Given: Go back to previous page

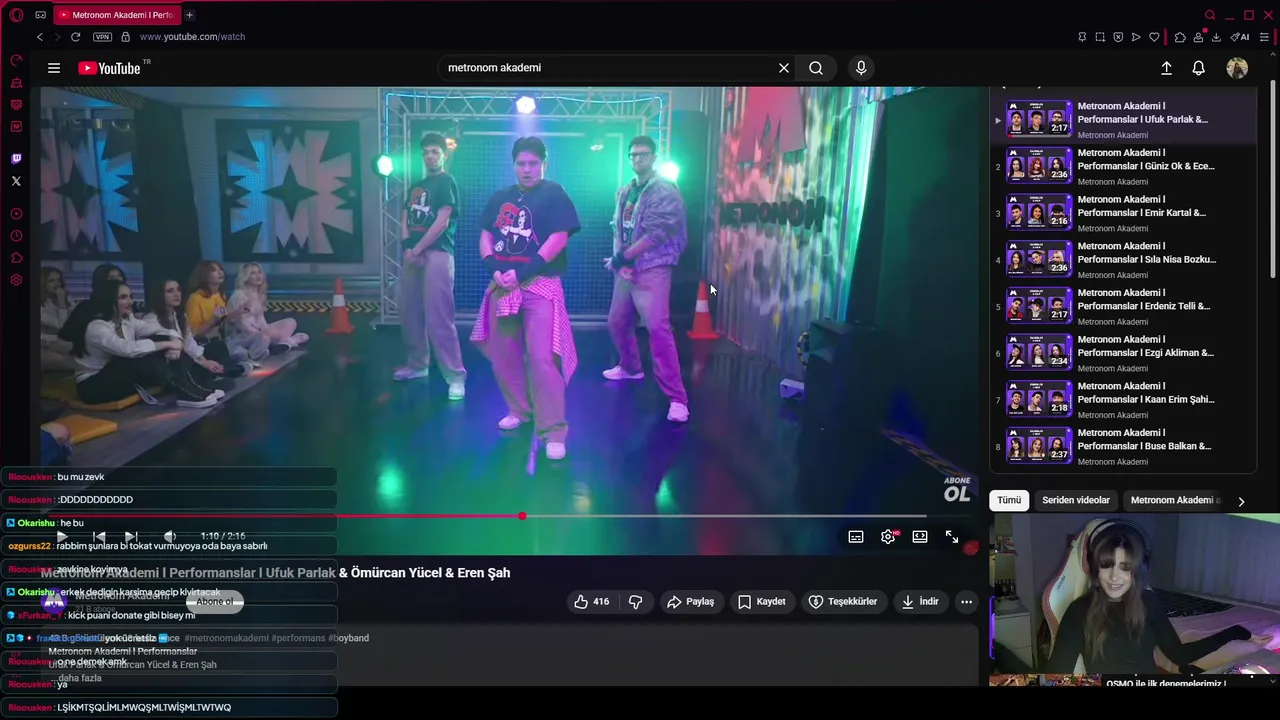Looking at the screenshot, I should pyautogui.click(x=40, y=37).
